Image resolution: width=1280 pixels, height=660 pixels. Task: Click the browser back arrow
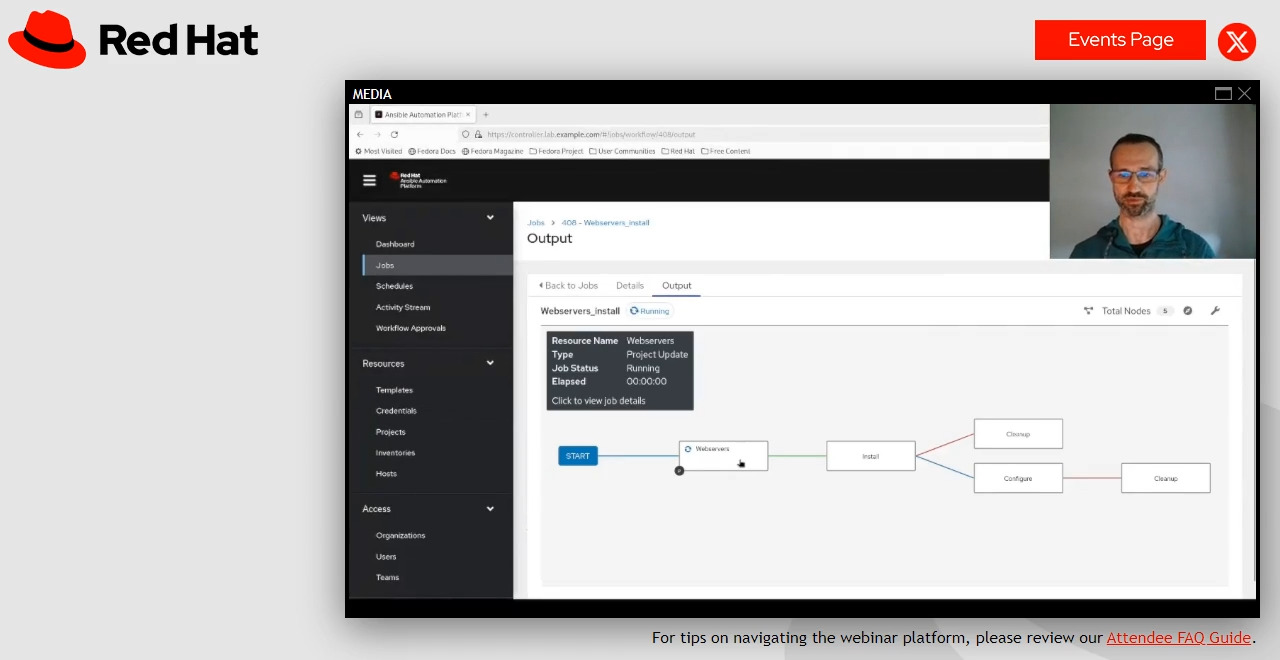coord(360,134)
